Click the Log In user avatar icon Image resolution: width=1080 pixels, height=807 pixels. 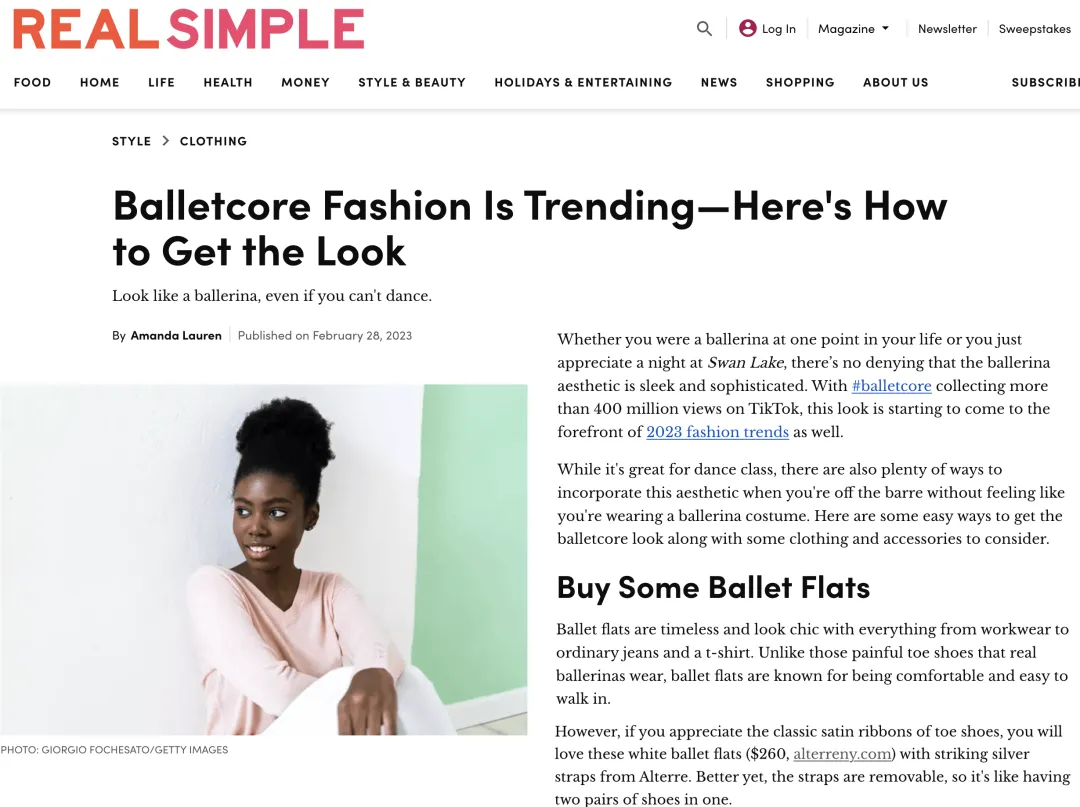tap(747, 28)
